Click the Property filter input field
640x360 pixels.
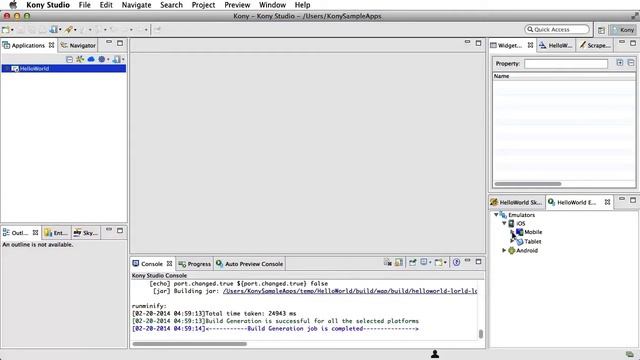click(x=566, y=64)
